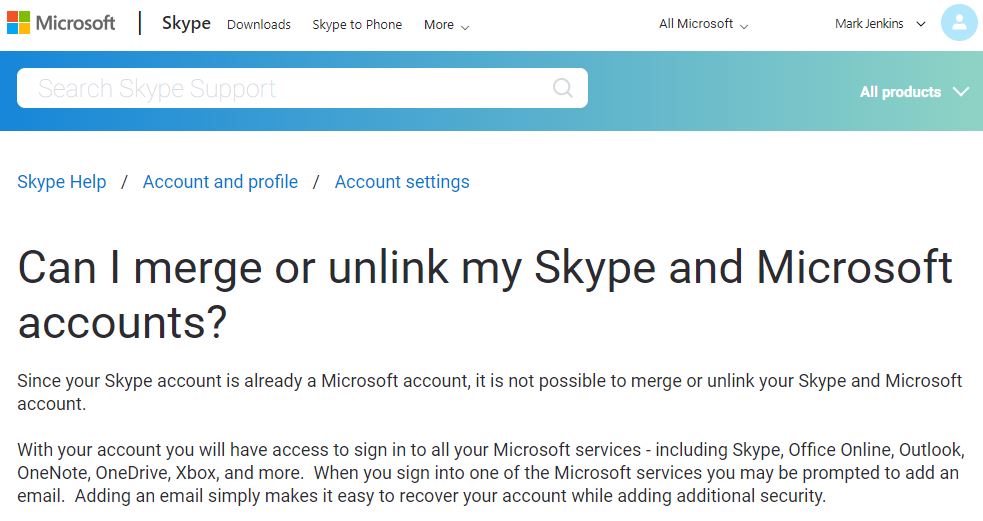Open the Skype home link
Image resolution: width=983 pixels, height=521 pixels.
(x=186, y=23)
